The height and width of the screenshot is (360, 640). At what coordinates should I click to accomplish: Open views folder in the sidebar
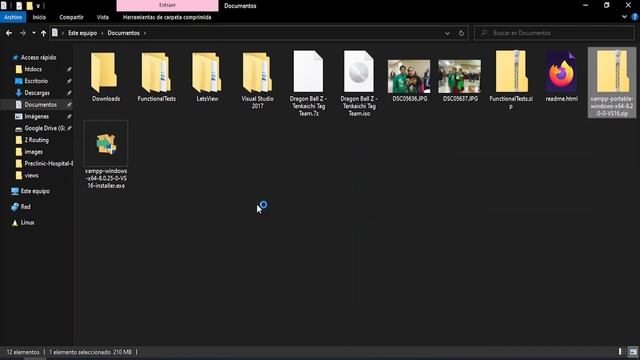31,176
